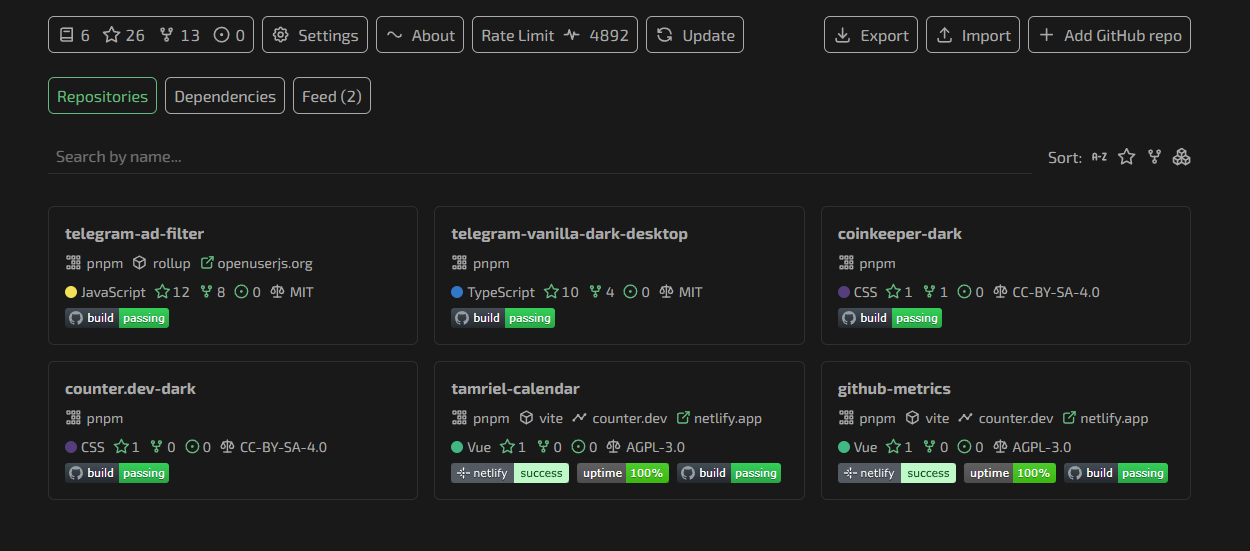Screen dimensions: 1250x551
Task: Open the Repositories tab
Action: pos(102,96)
